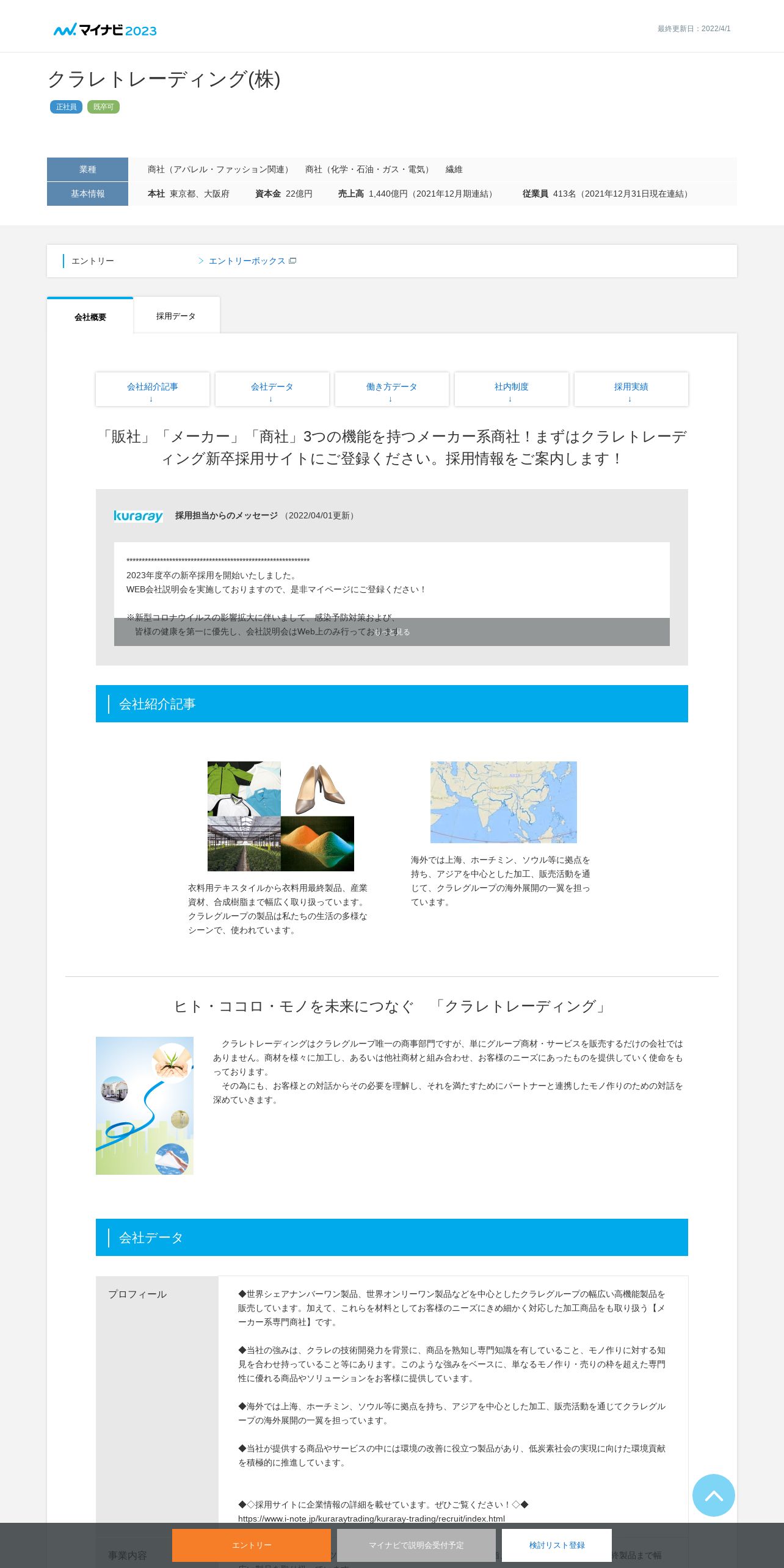Expand the message with 続きを見る
Viewport: 784px width, 1568px height.
pyautogui.click(x=392, y=632)
